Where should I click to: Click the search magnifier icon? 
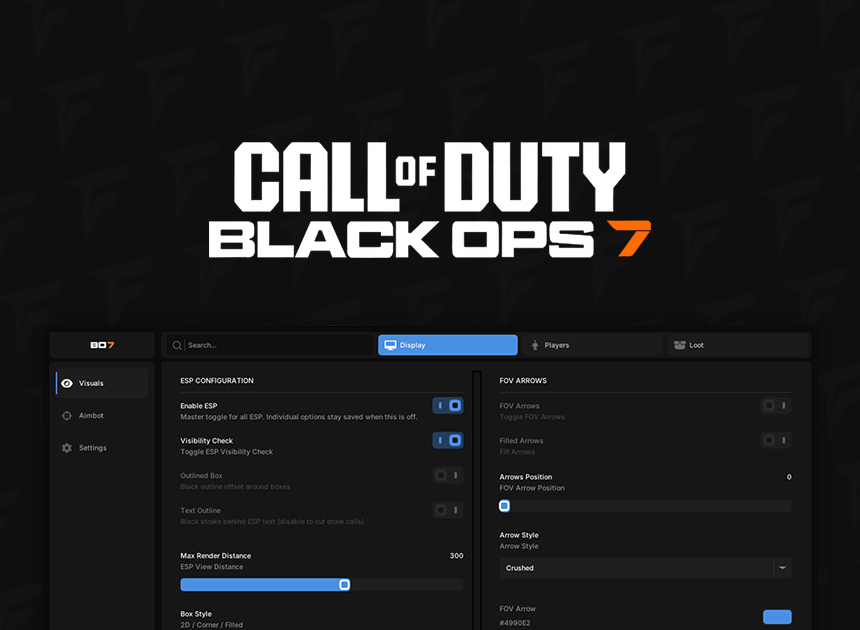(x=177, y=345)
